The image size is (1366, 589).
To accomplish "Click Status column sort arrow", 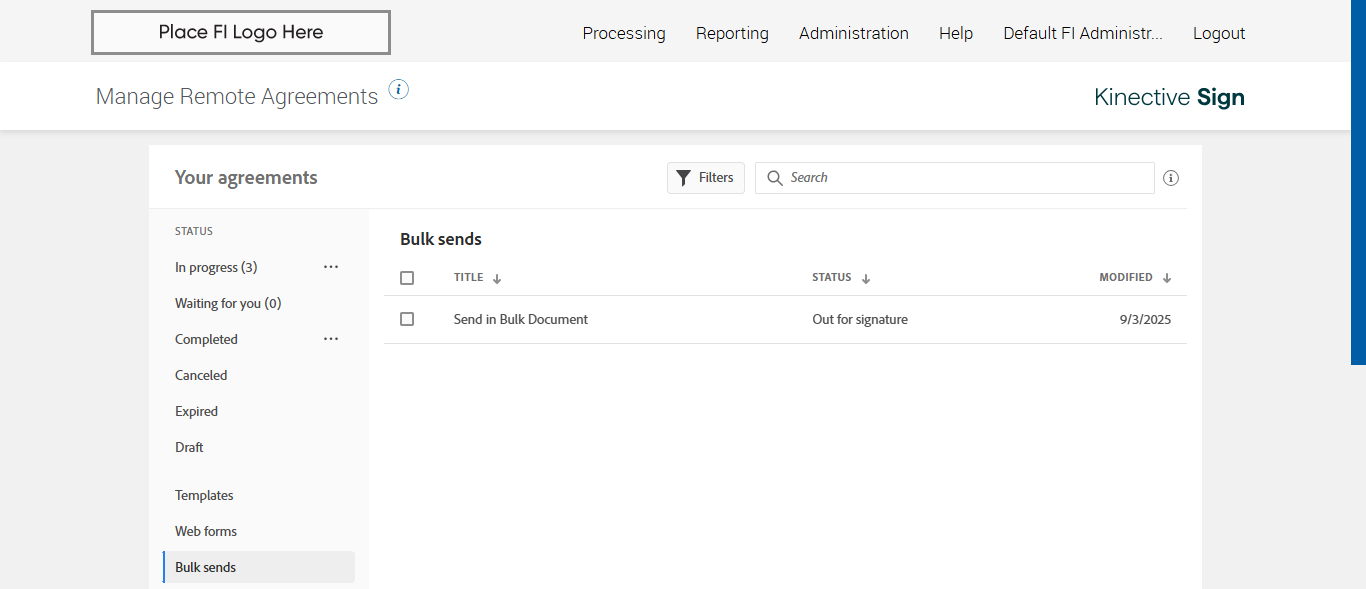I will [x=866, y=279].
